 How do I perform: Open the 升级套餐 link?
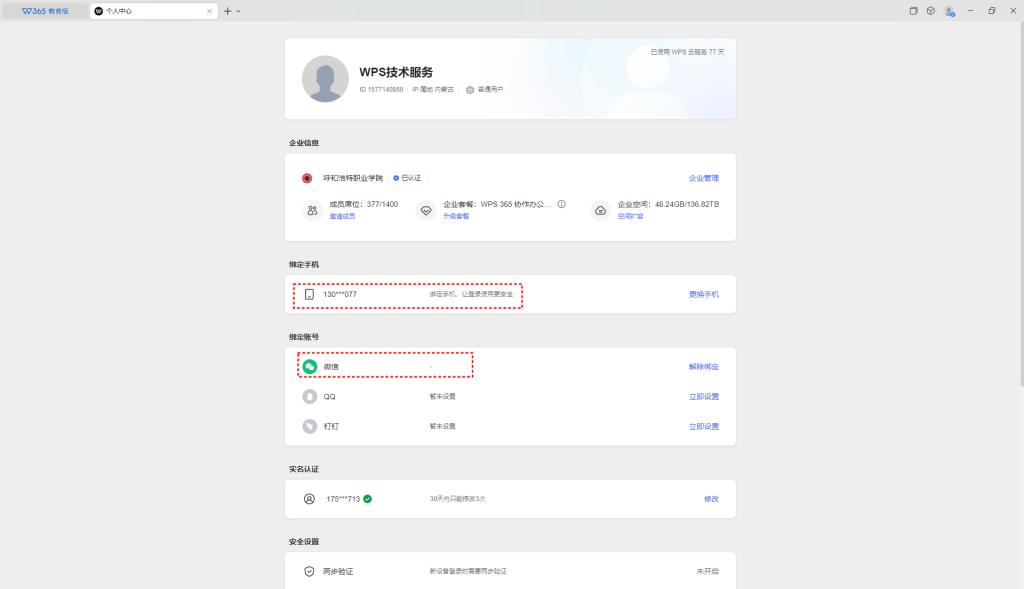tap(456, 216)
